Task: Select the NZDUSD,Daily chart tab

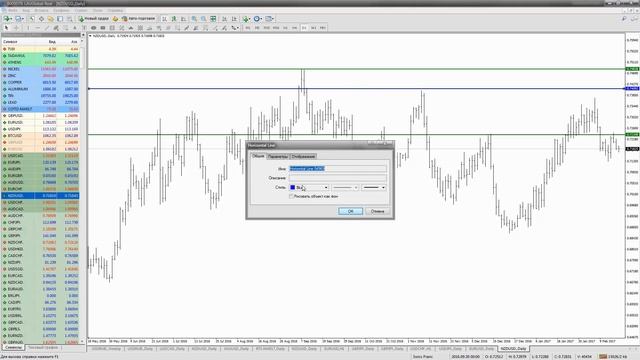Action: pos(513,349)
